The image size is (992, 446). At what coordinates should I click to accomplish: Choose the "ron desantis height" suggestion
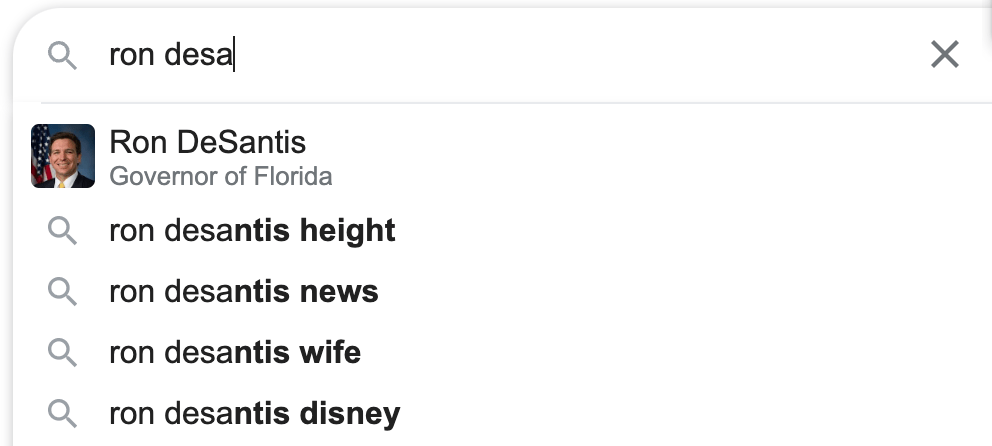pyautogui.click(x=252, y=231)
